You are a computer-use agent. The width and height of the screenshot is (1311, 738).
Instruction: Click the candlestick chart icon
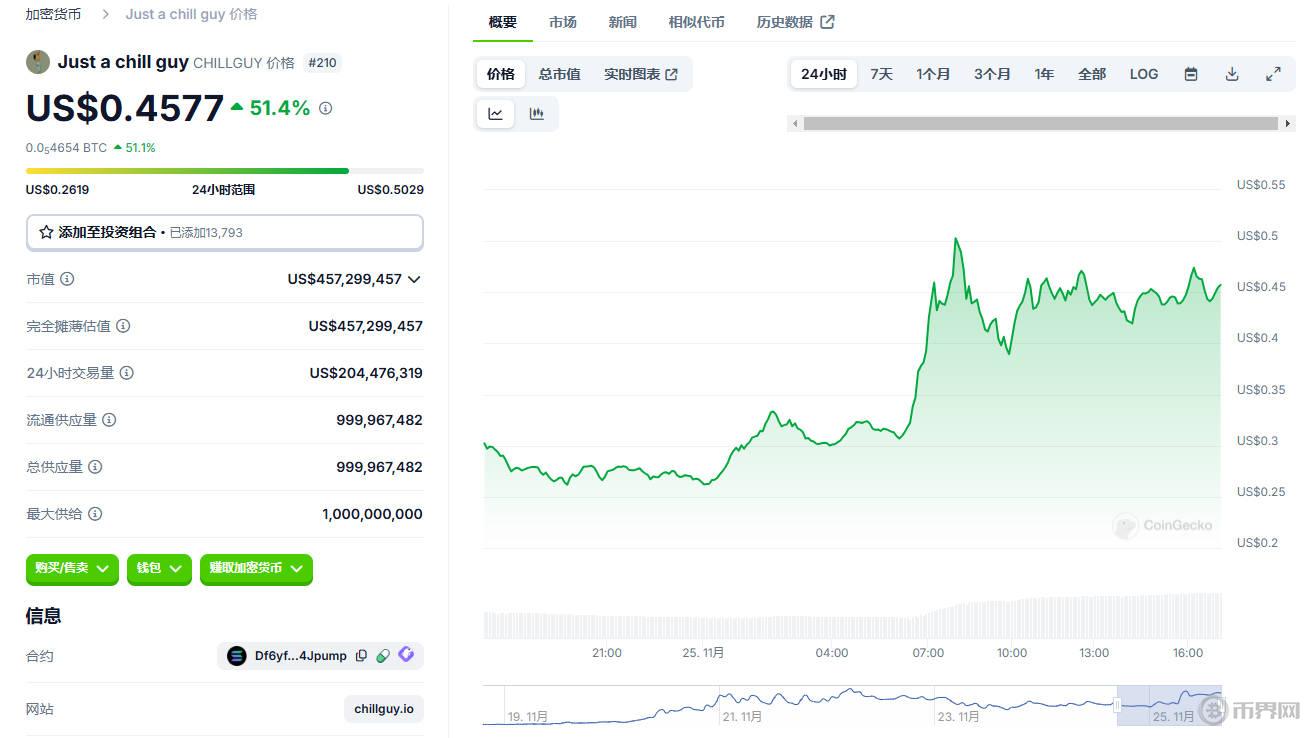pos(537,114)
